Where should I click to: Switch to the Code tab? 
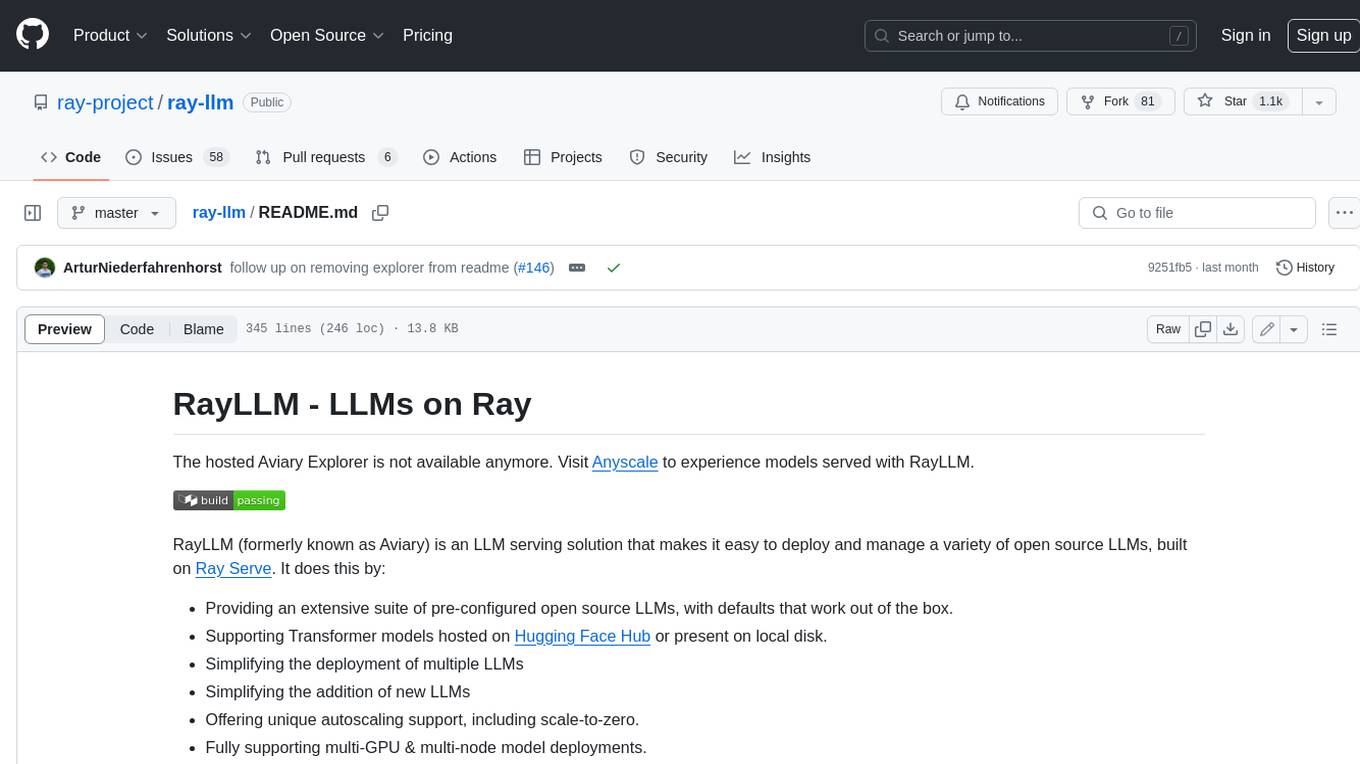71,157
